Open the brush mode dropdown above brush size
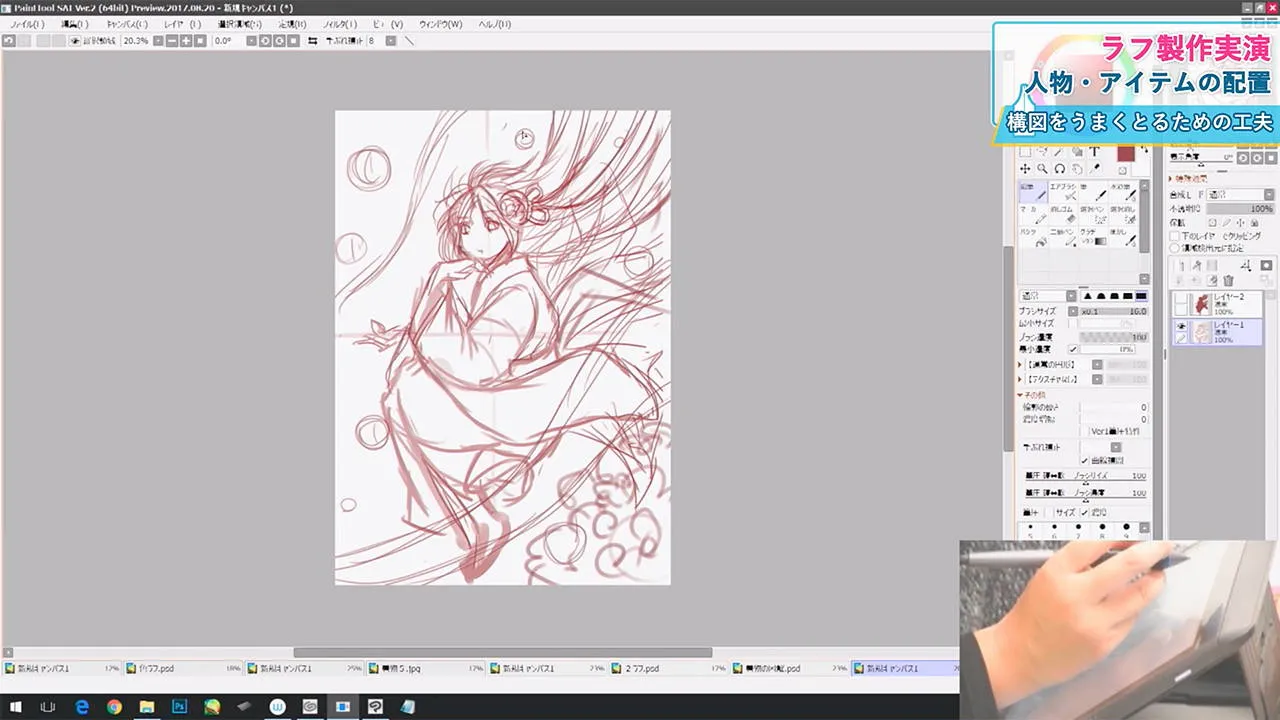Image resolution: width=1280 pixels, height=720 pixels. click(1046, 296)
